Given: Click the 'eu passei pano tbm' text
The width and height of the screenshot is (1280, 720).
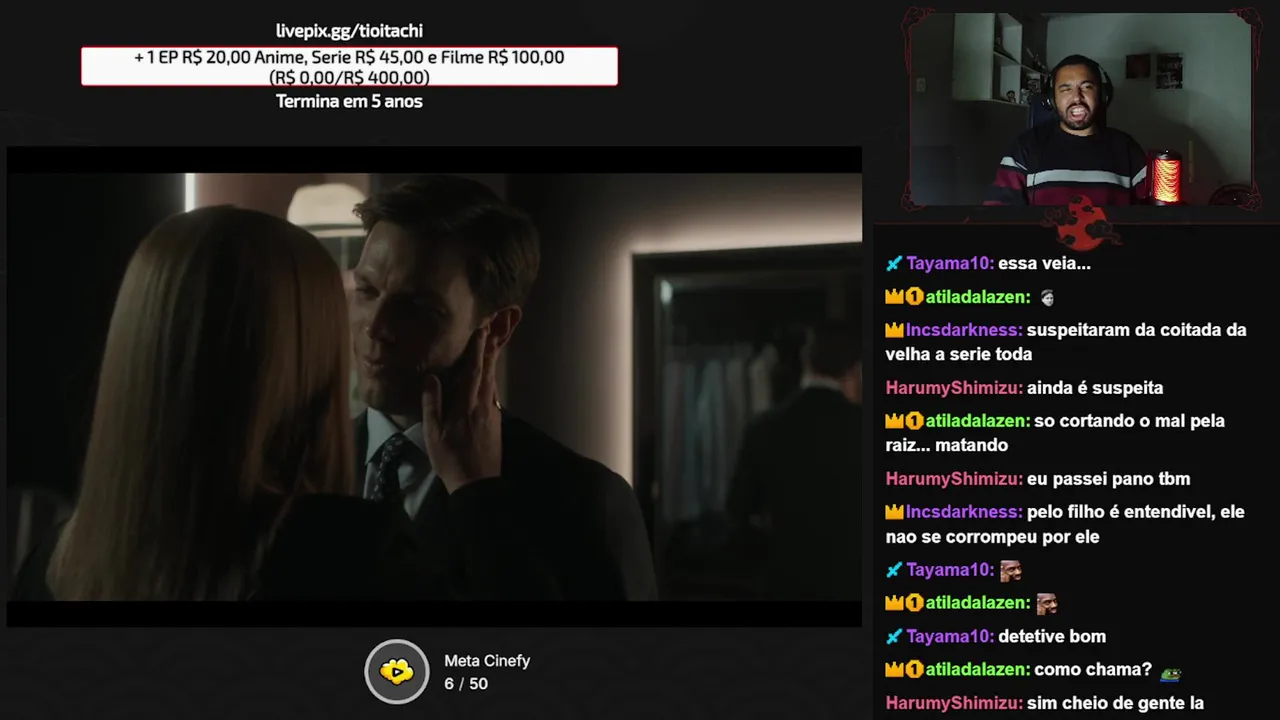Looking at the screenshot, I should click(x=1108, y=479).
